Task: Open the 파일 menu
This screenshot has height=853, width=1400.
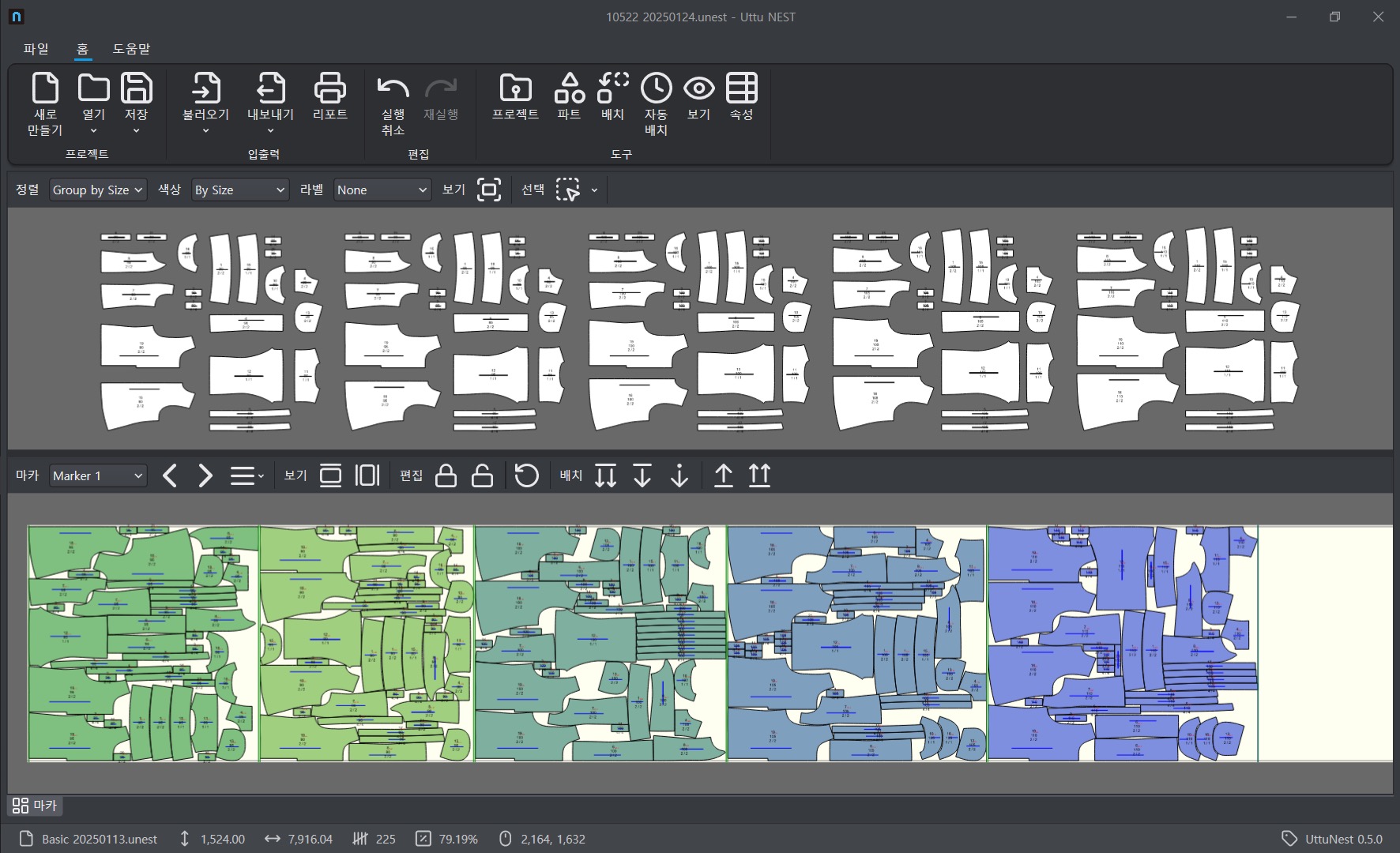Action: pyautogui.click(x=36, y=49)
